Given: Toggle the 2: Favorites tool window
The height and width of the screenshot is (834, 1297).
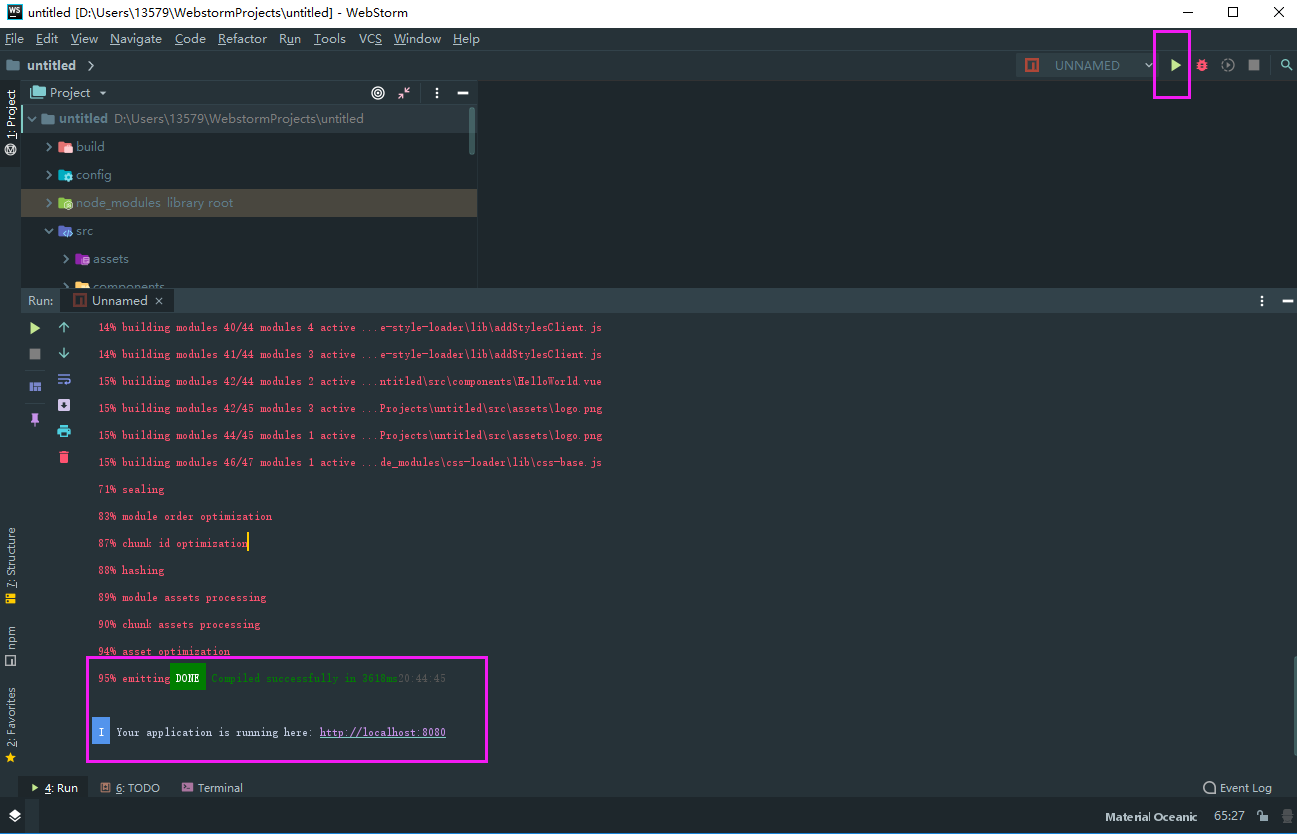Looking at the screenshot, I should (x=11, y=725).
